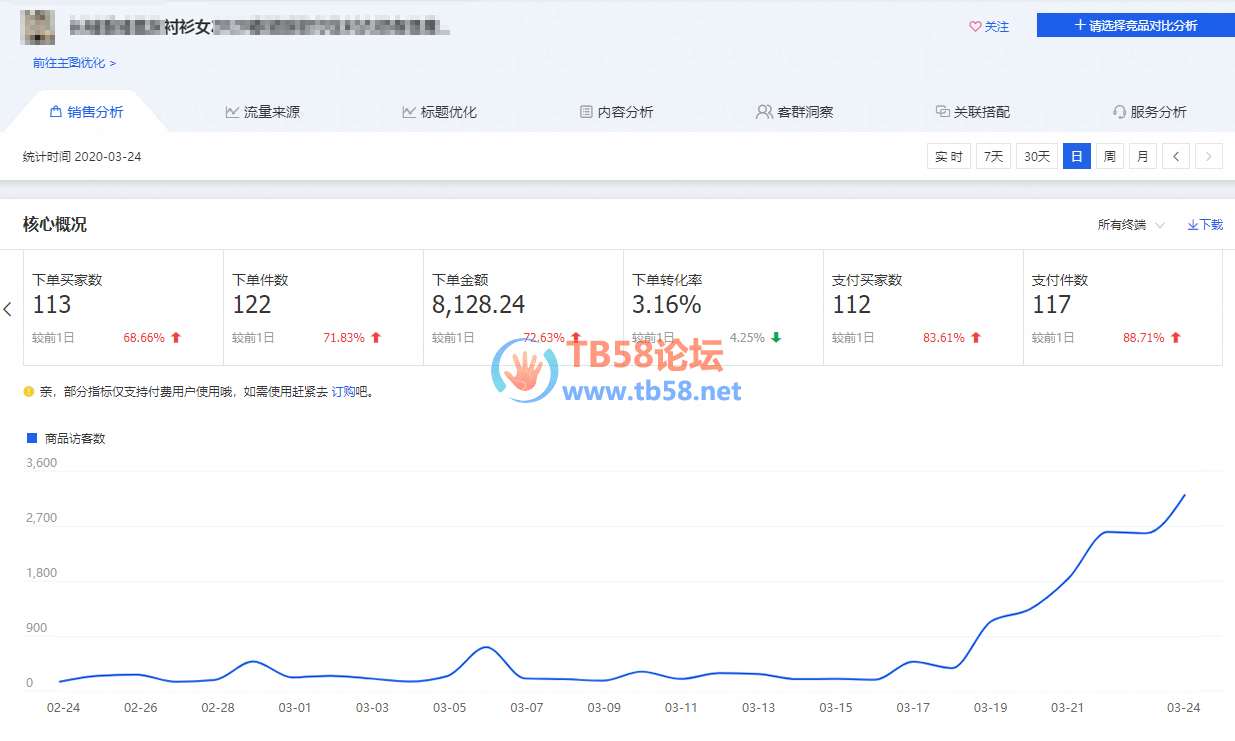Open the 订购 subscription link

343,392
